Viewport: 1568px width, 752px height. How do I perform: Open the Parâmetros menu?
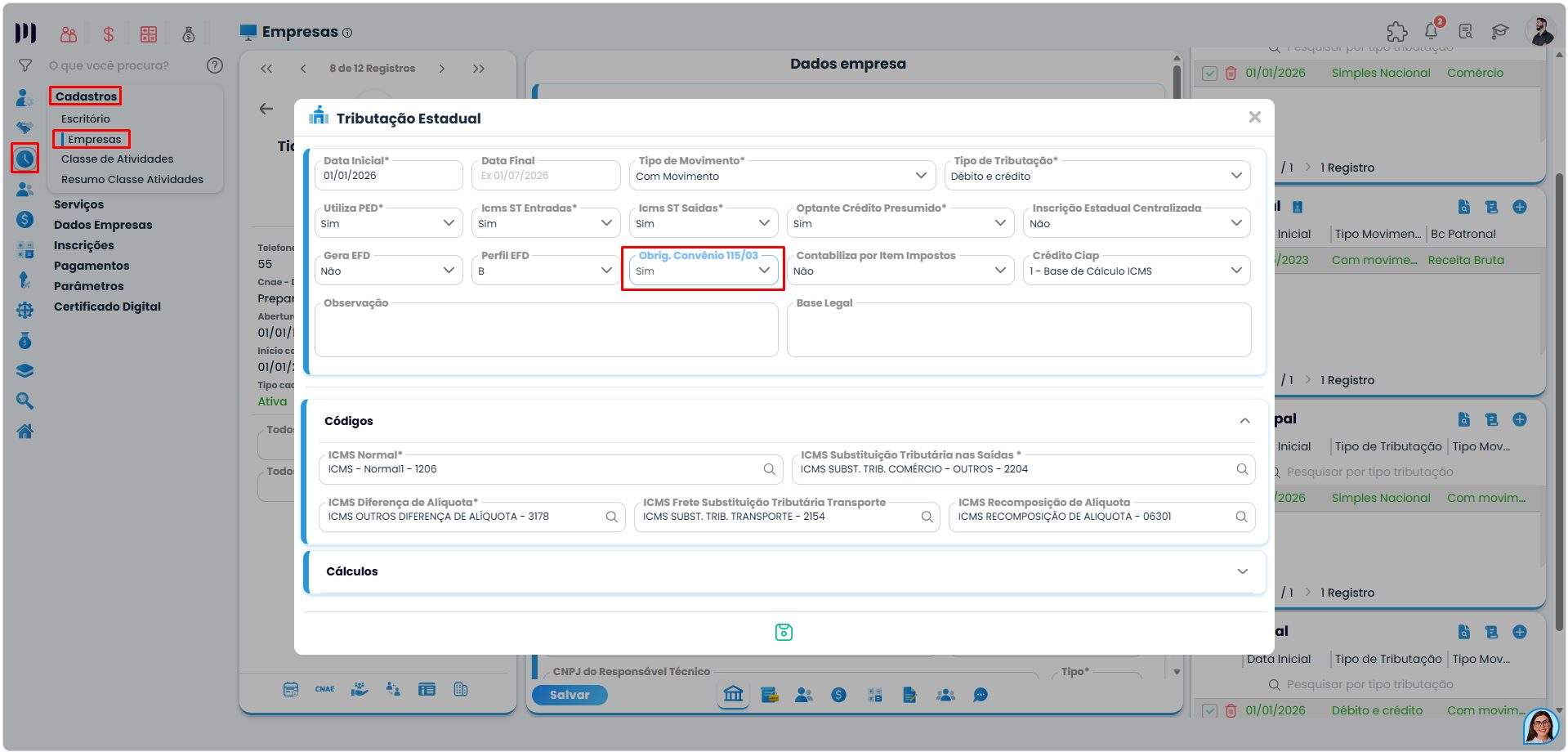(x=88, y=286)
